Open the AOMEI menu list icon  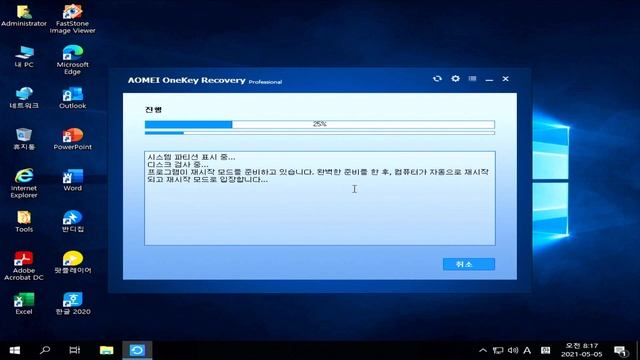pyautogui.click(x=472, y=78)
